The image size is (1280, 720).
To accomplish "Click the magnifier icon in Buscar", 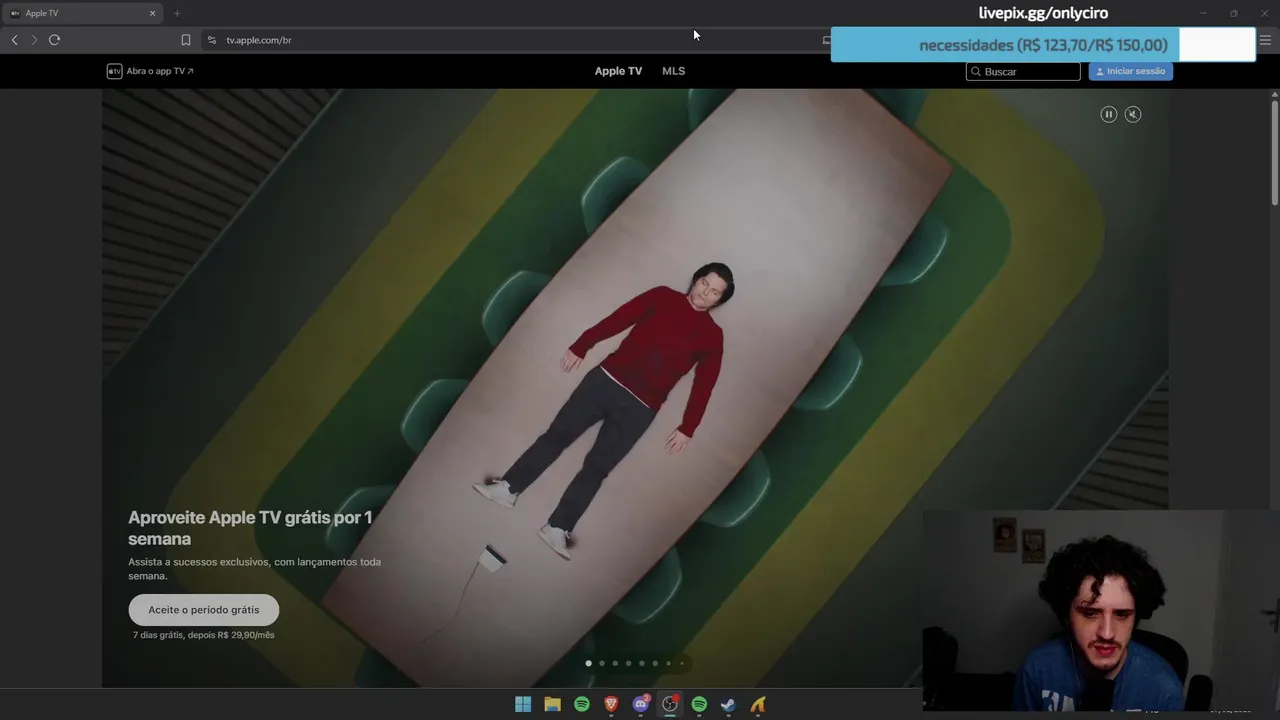I will [x=976, y=72].
